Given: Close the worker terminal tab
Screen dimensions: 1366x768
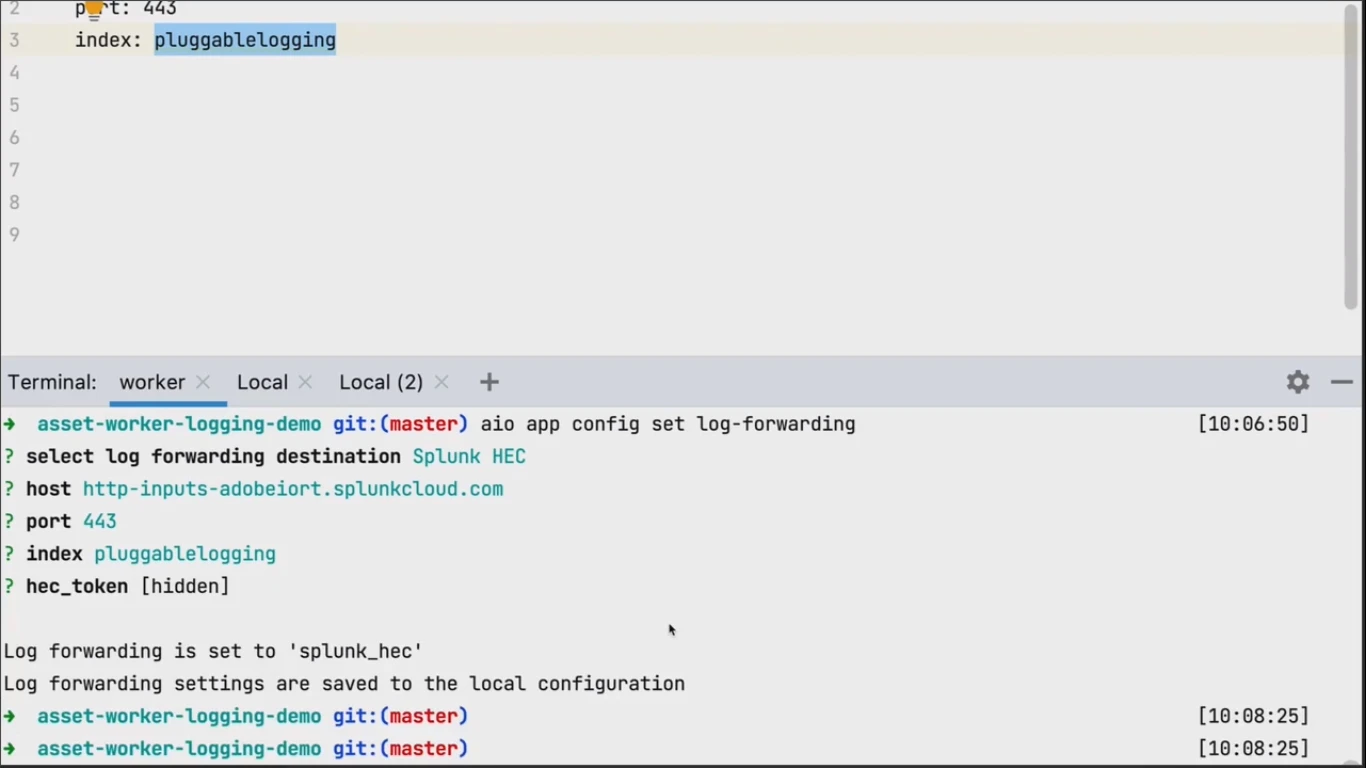Looking at the screenshot, I should pos(203,382).
